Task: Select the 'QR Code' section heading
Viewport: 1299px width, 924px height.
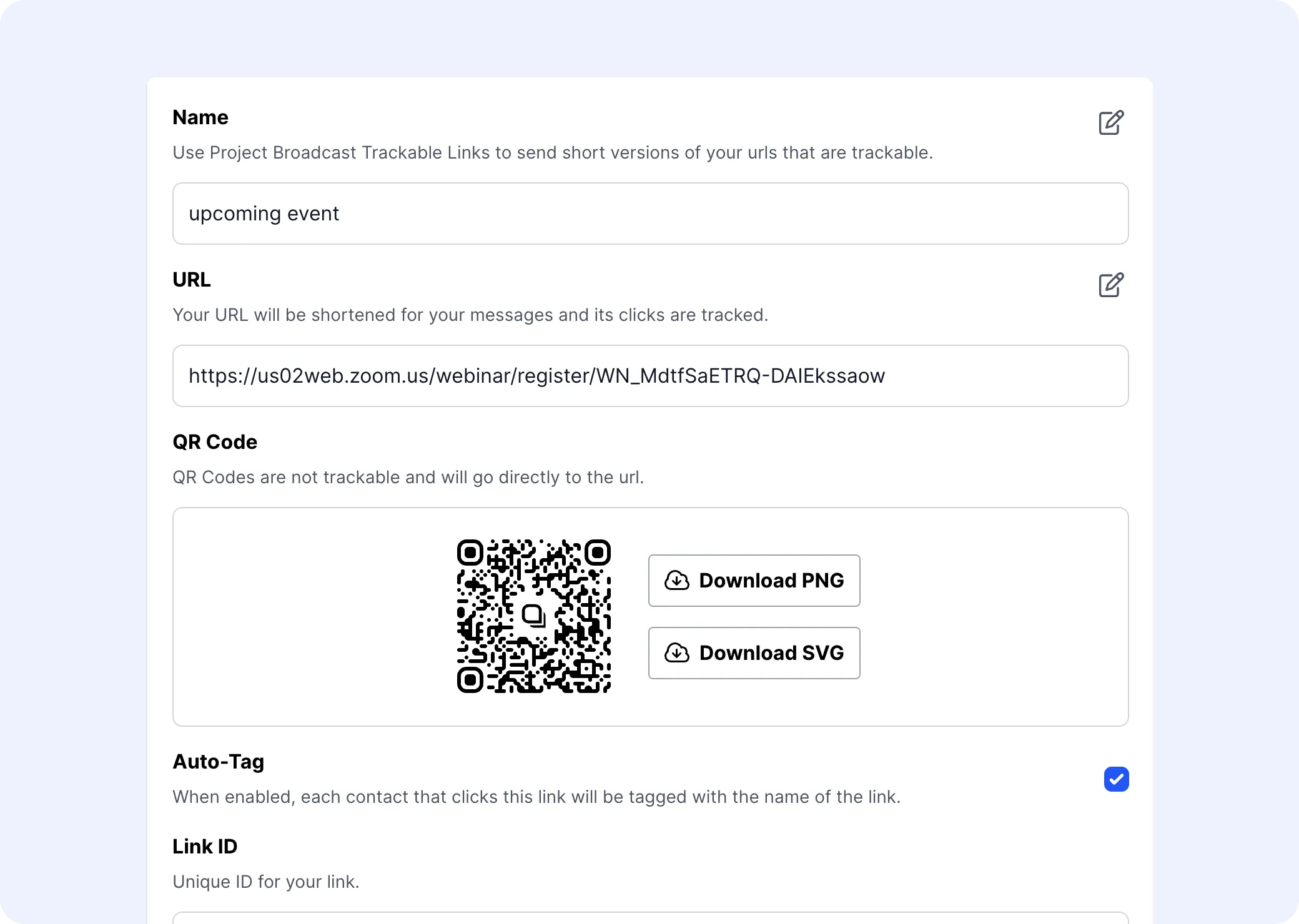Action: pos(215,442)
